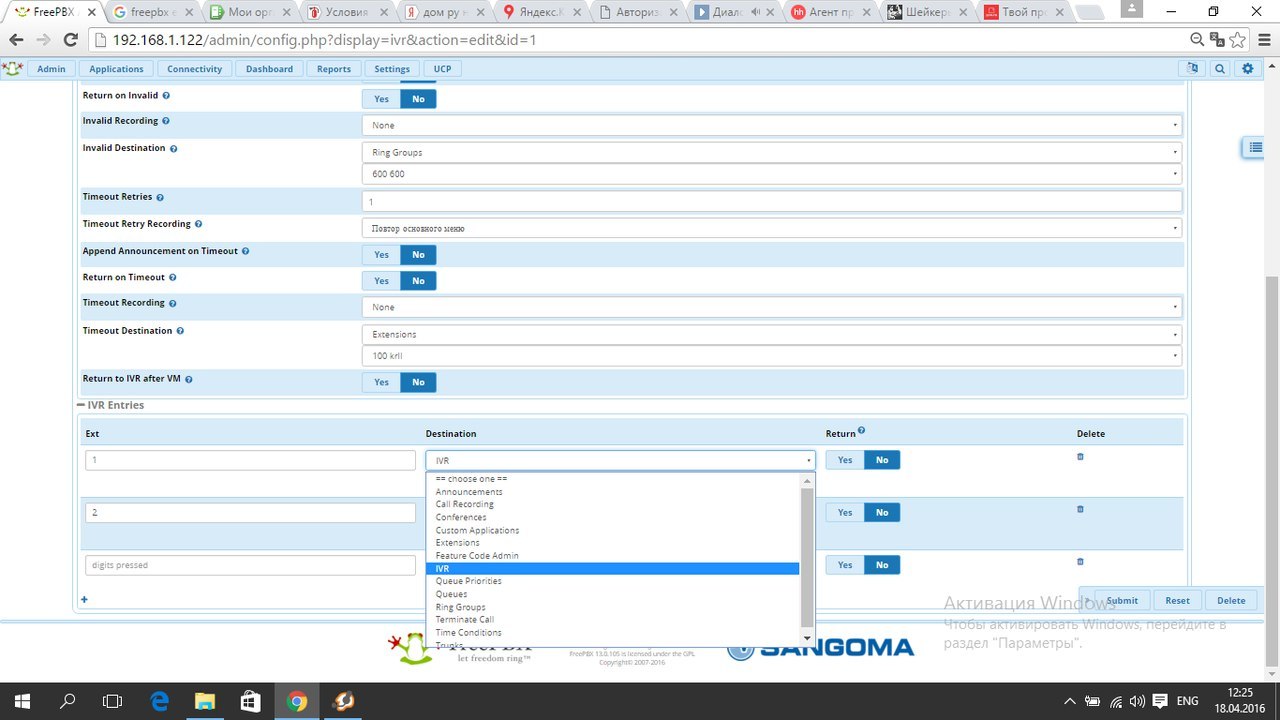The height and width of the screenshot is (720, 1280).
Task: Open Invalid Recording dropdown showing None
Action: tap(772, 126)
